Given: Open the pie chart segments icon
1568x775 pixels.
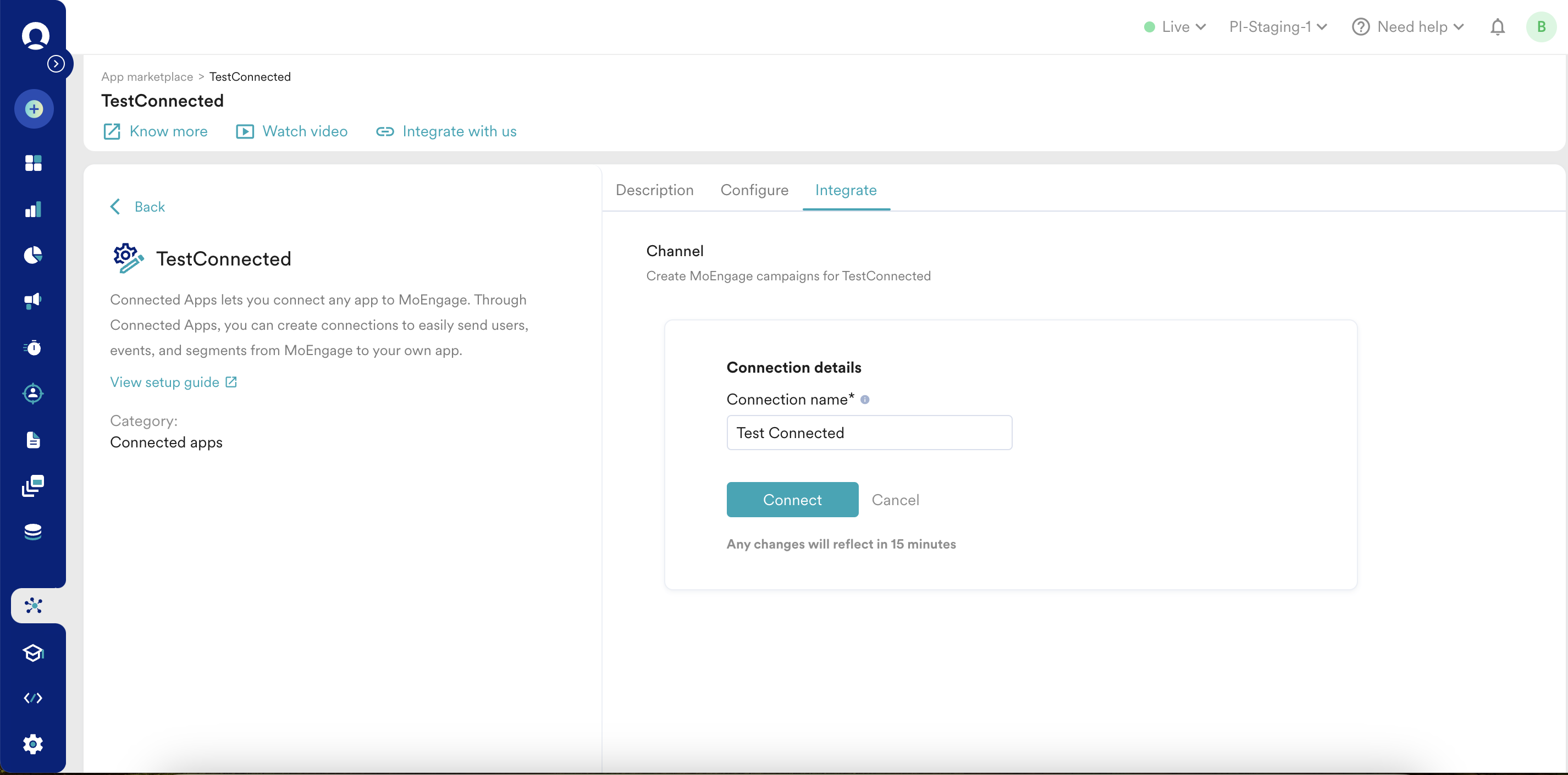Looking at the screenshot, I should 34,255.
